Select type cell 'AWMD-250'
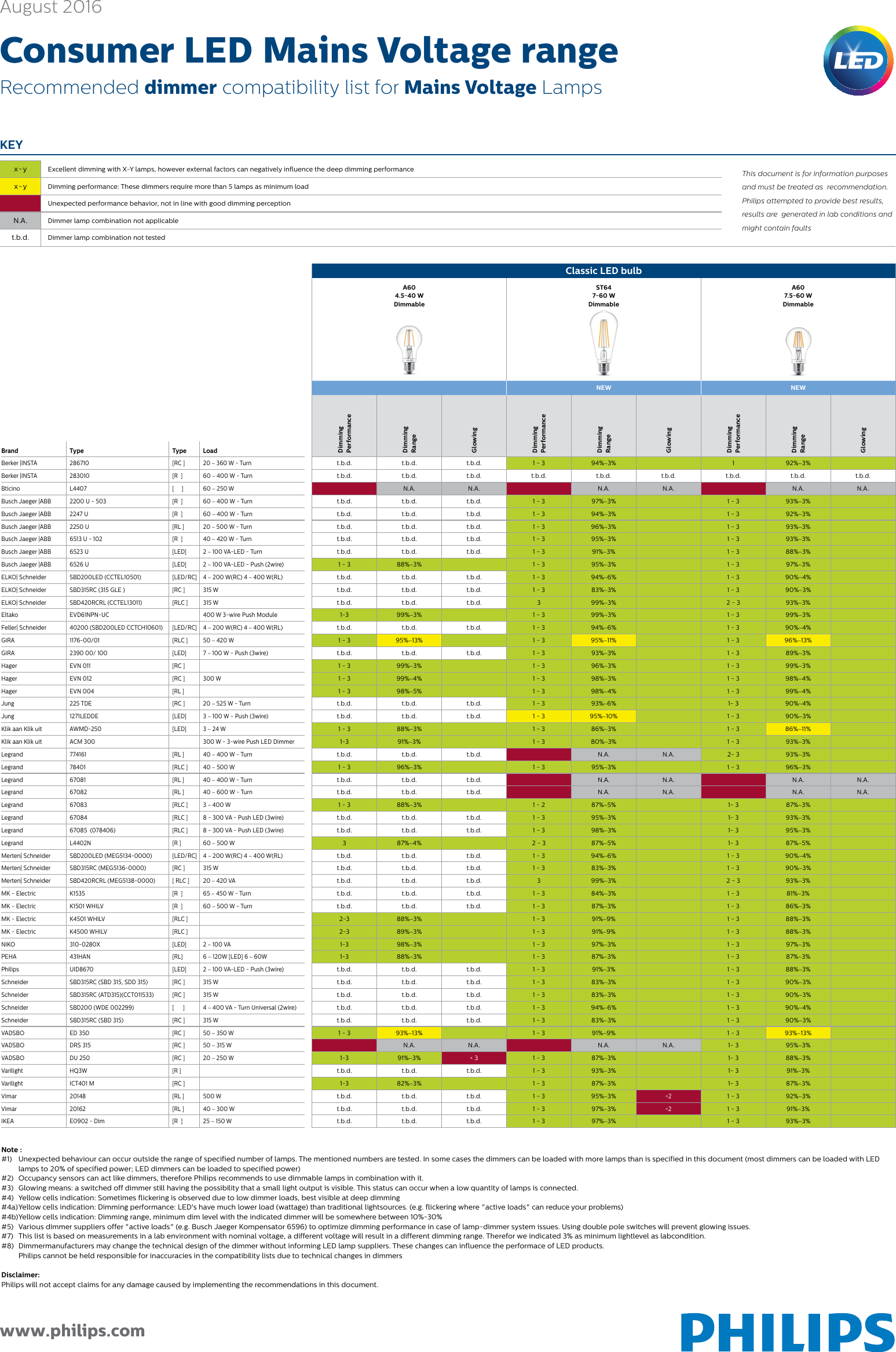The height and width of the screenshot is (1352, 896). (85, 729)
